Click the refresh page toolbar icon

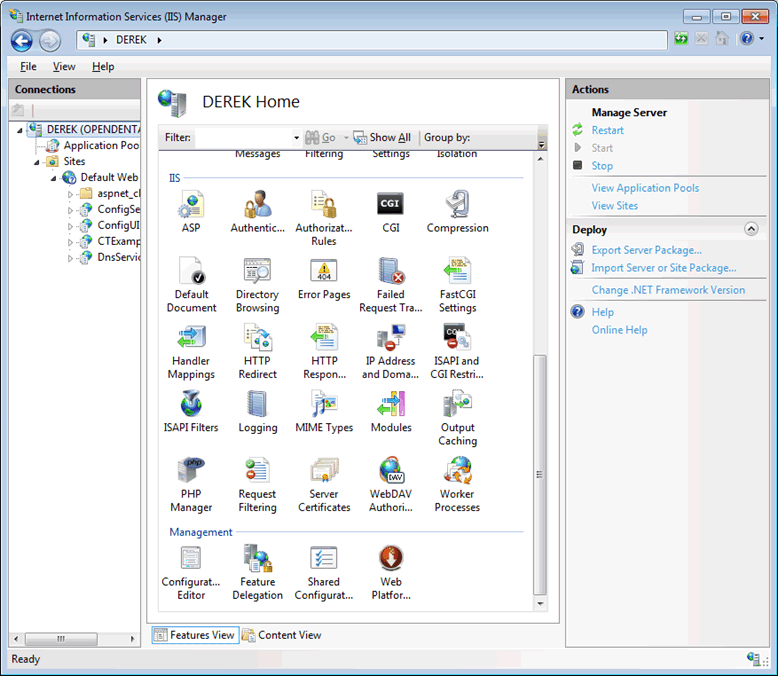point(681,38)
